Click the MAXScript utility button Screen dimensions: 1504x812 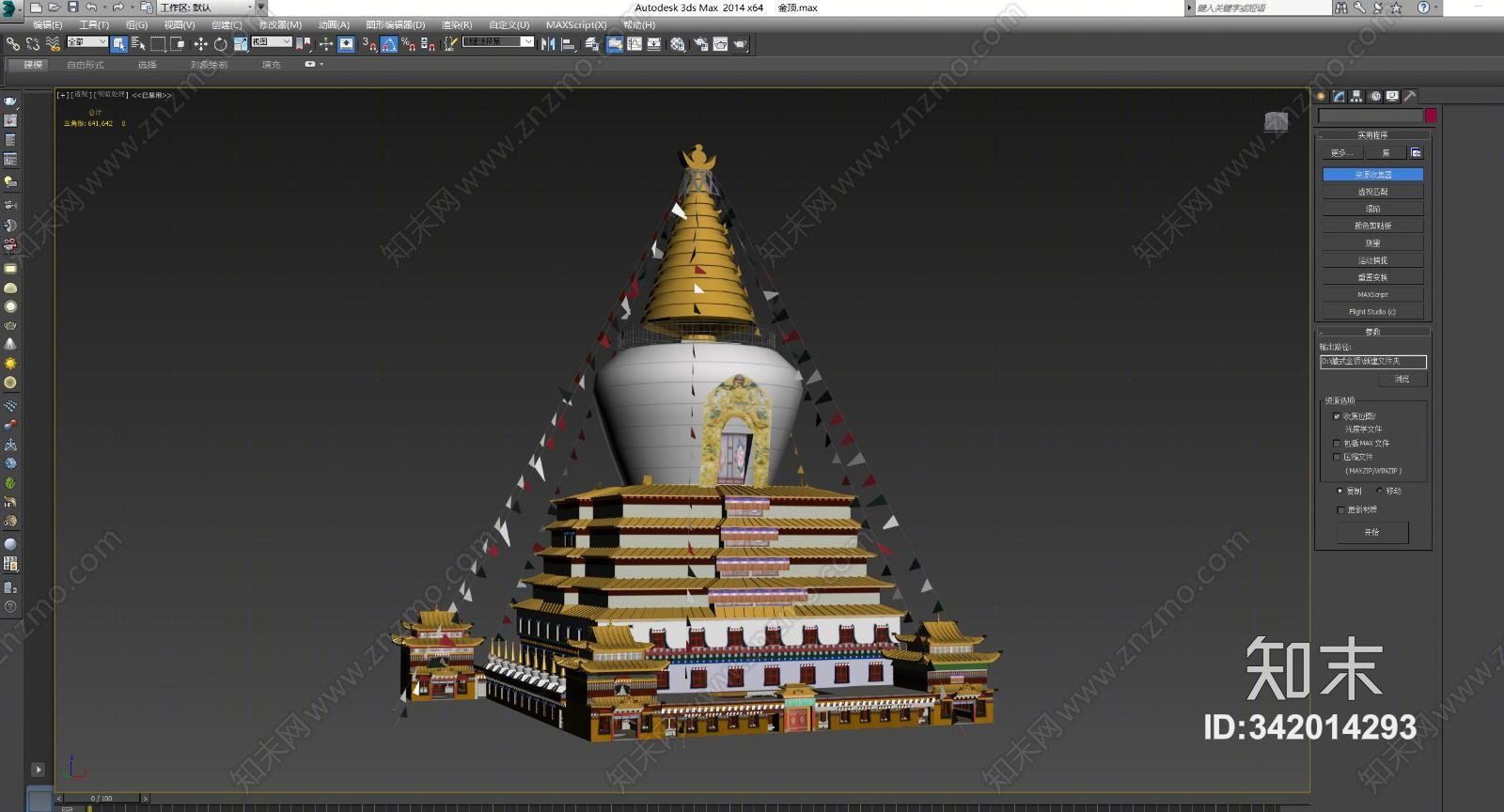tap(1372, 294)
